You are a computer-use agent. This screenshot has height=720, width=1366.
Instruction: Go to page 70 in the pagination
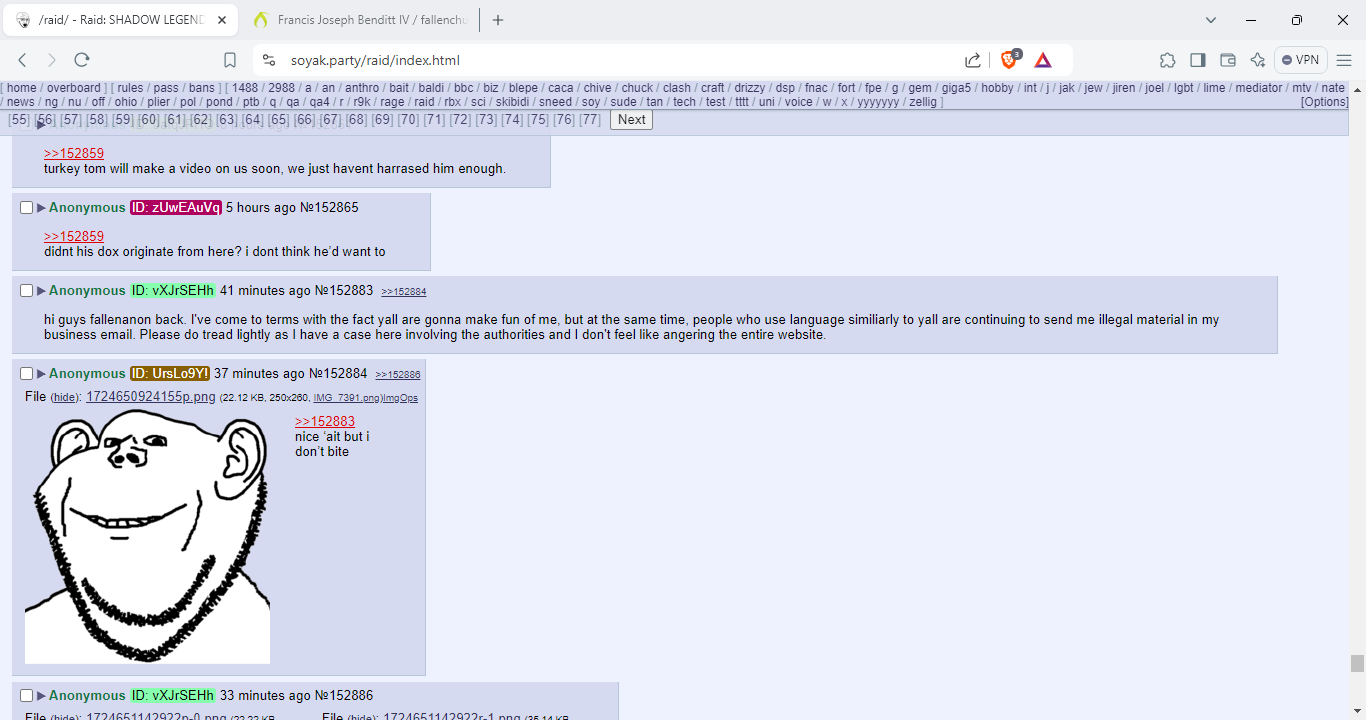click(408, 120)
